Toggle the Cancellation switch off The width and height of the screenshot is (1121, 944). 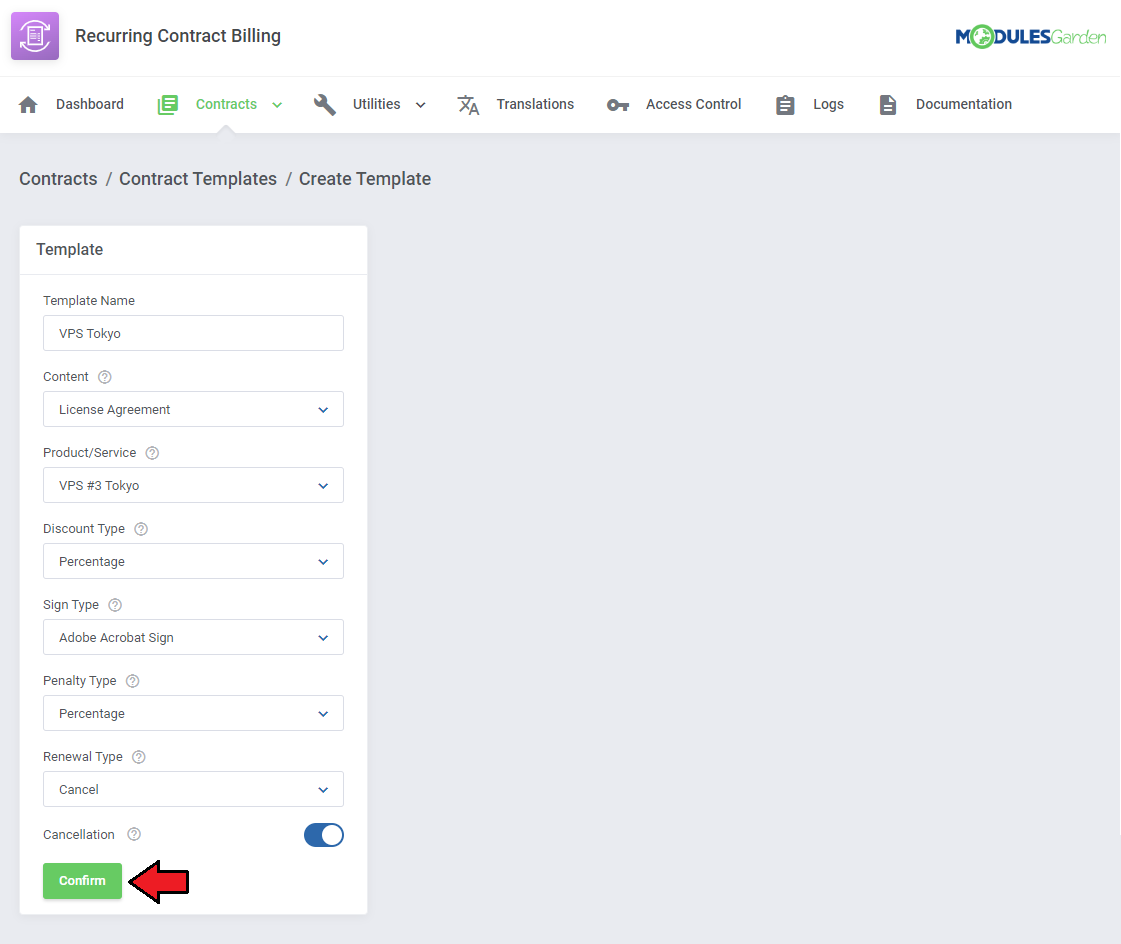tap(324, 835)
